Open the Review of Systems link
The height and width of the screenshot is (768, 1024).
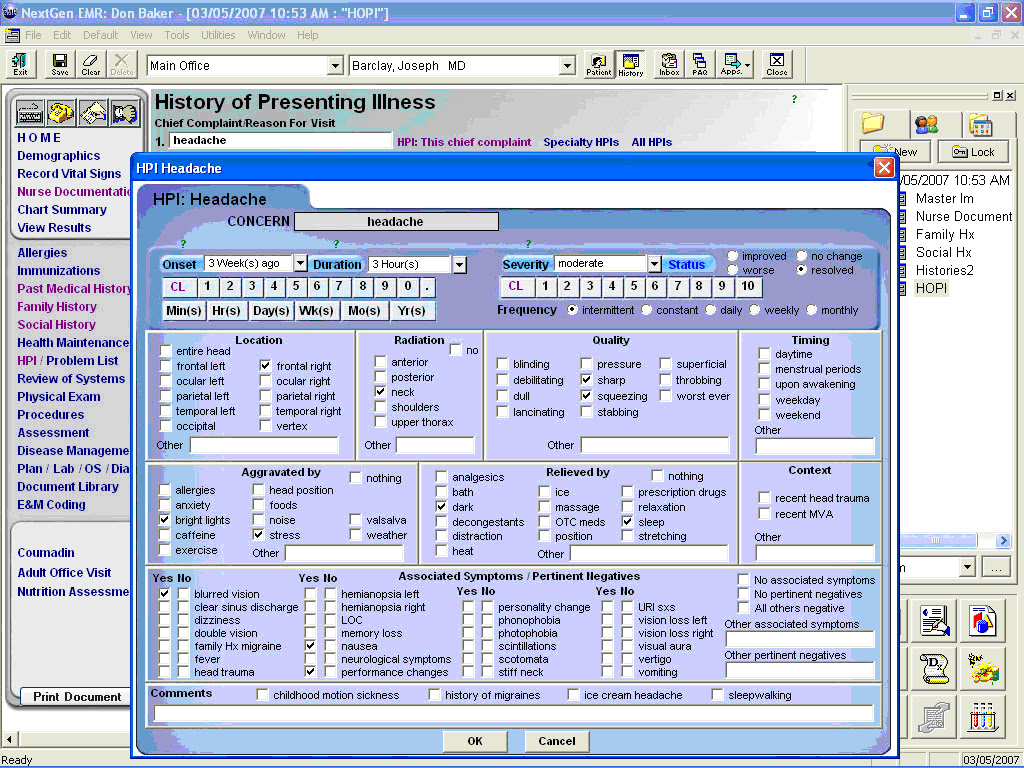(x=71, y=379)
